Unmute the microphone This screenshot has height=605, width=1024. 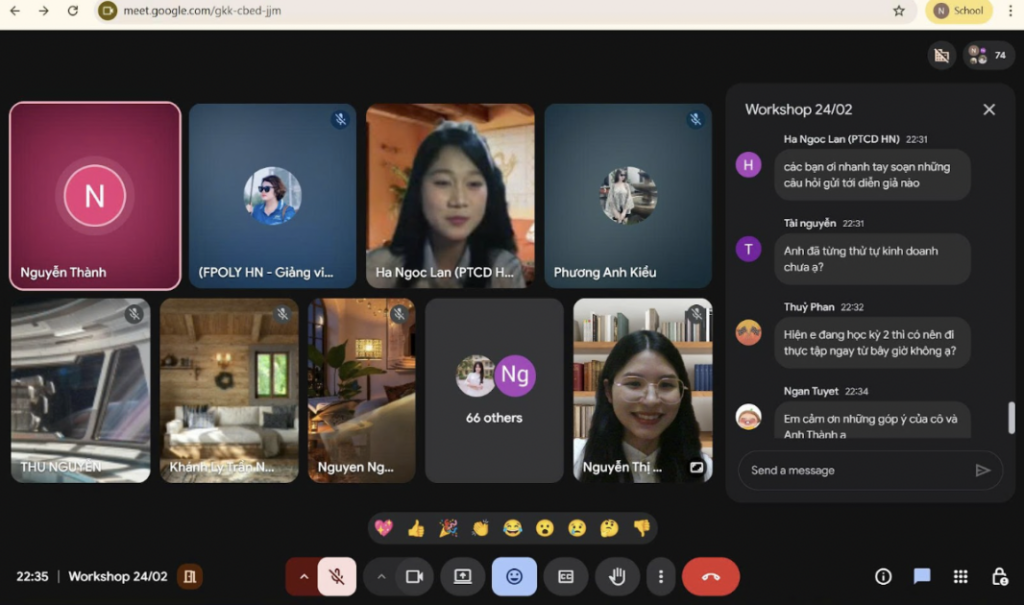pos(337,576)
